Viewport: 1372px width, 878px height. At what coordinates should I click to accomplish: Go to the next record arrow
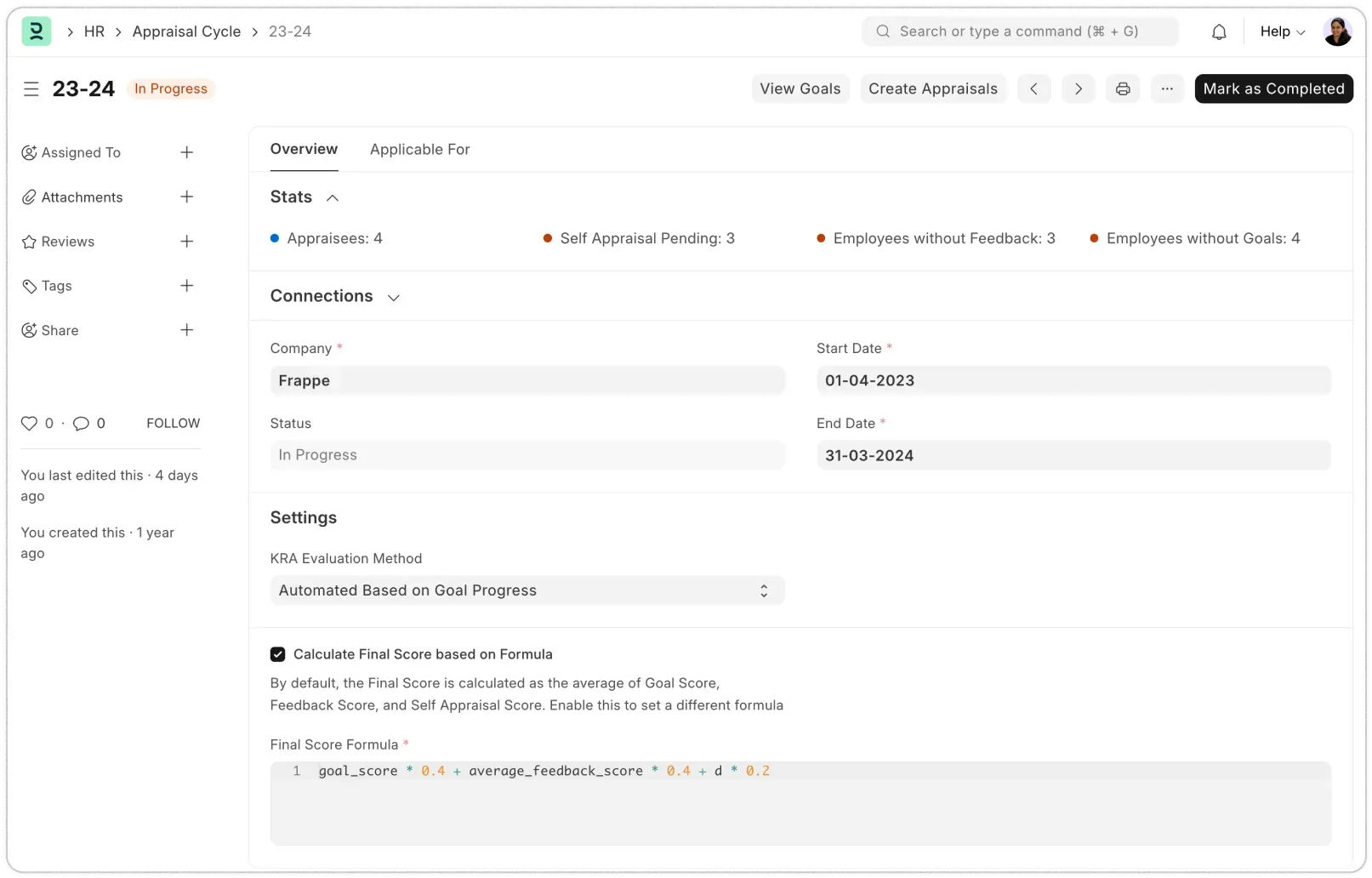coord(1078,88)
